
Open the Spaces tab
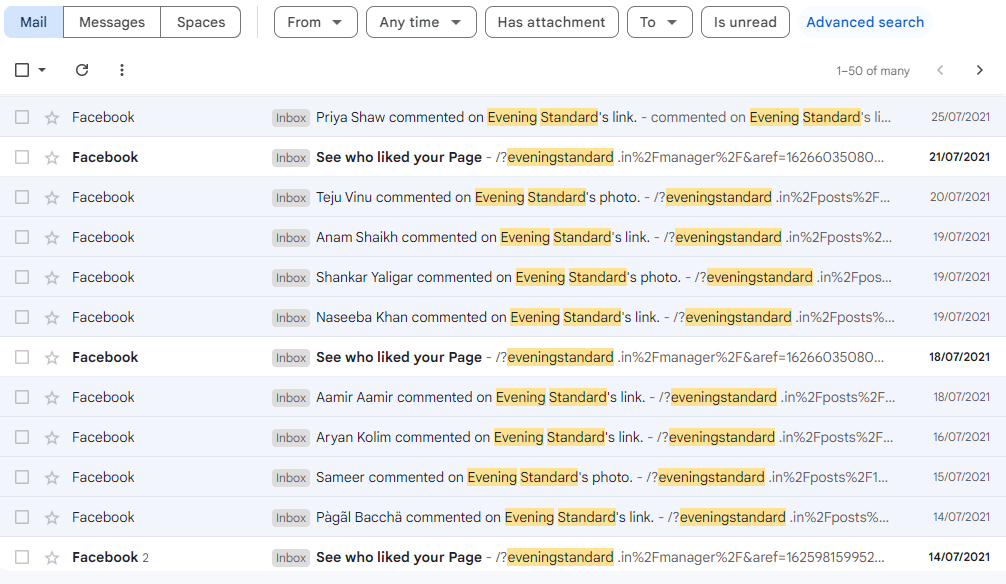pyautogui.click(x=199, y=21)
